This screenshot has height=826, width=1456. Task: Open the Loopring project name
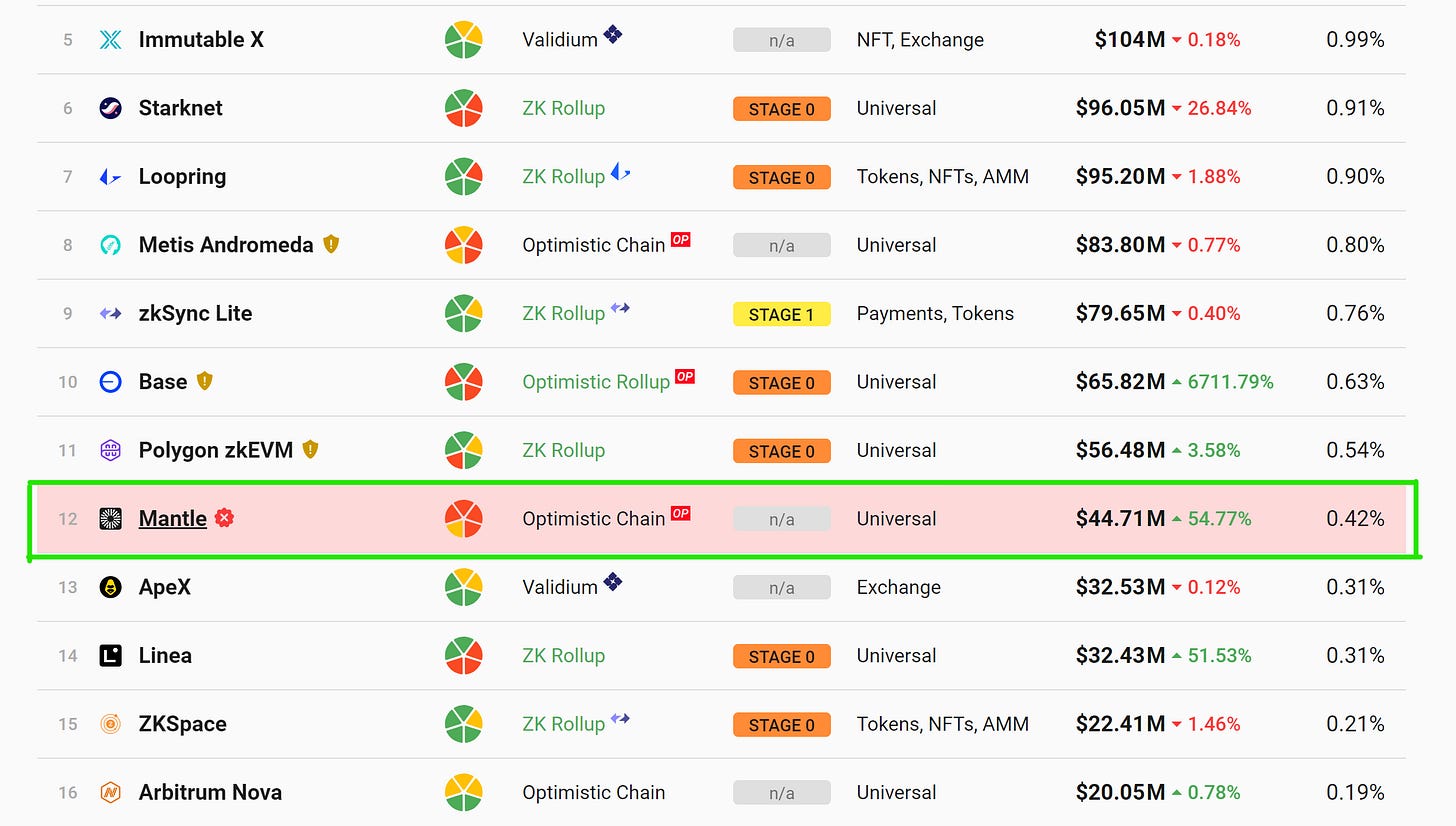(183, 177)
